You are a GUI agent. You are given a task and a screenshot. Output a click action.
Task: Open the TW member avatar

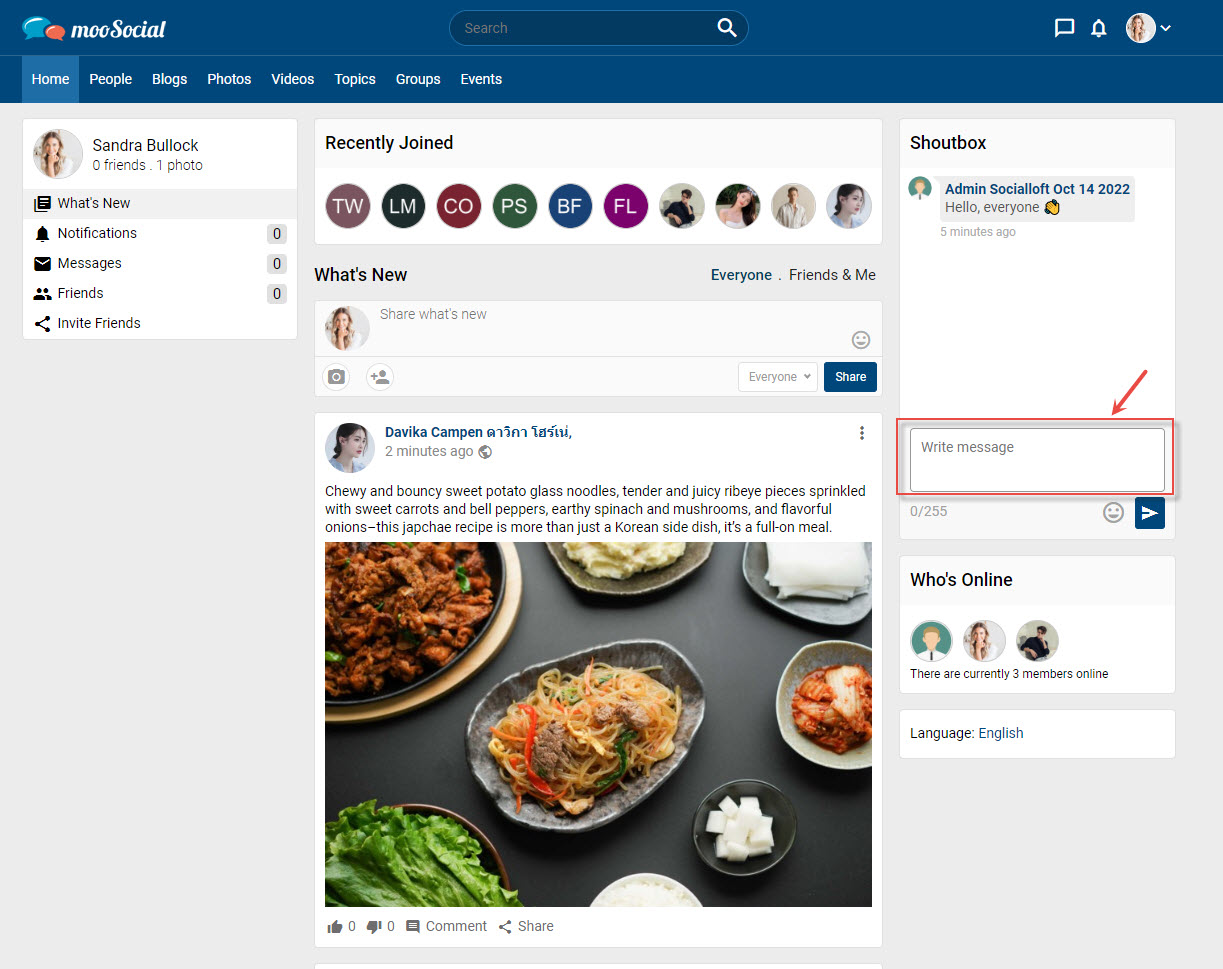pyautogui.click(x=348, y=206)
